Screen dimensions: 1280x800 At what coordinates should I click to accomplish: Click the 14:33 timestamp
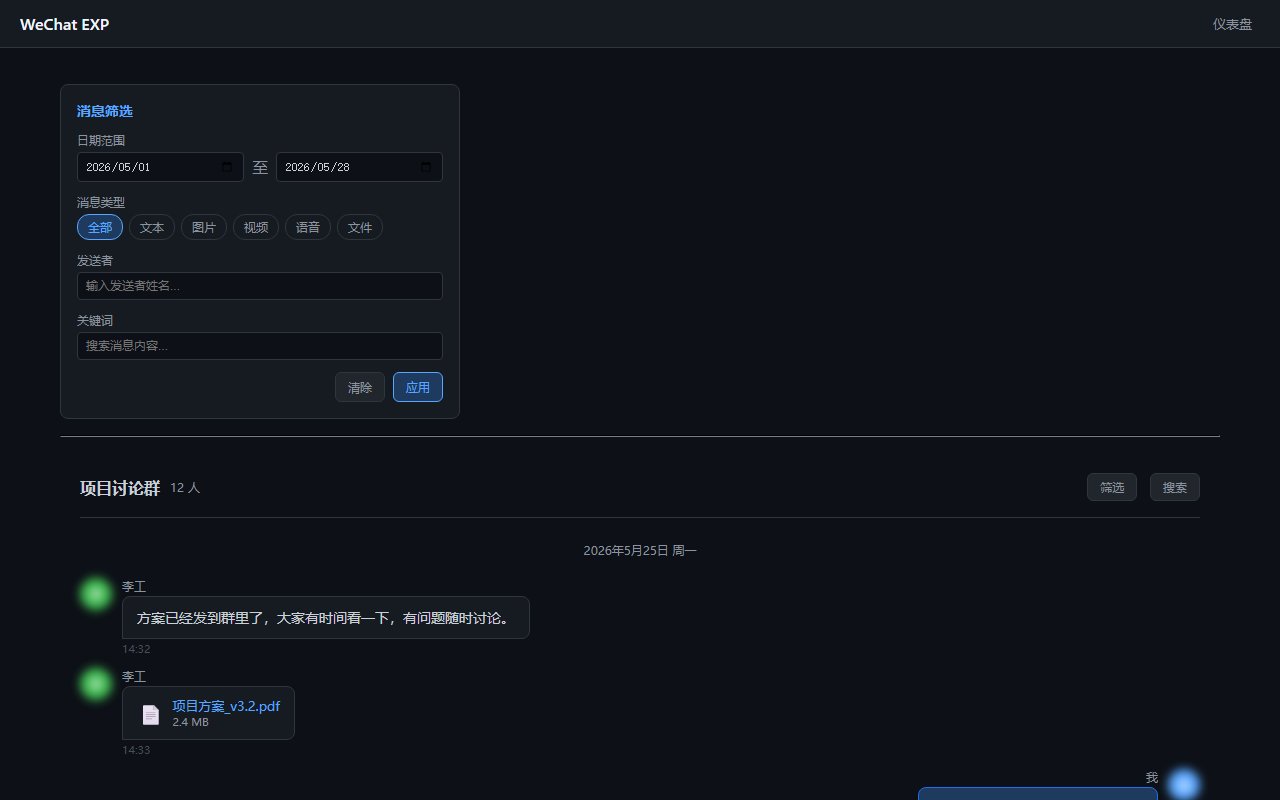[136, 750]
